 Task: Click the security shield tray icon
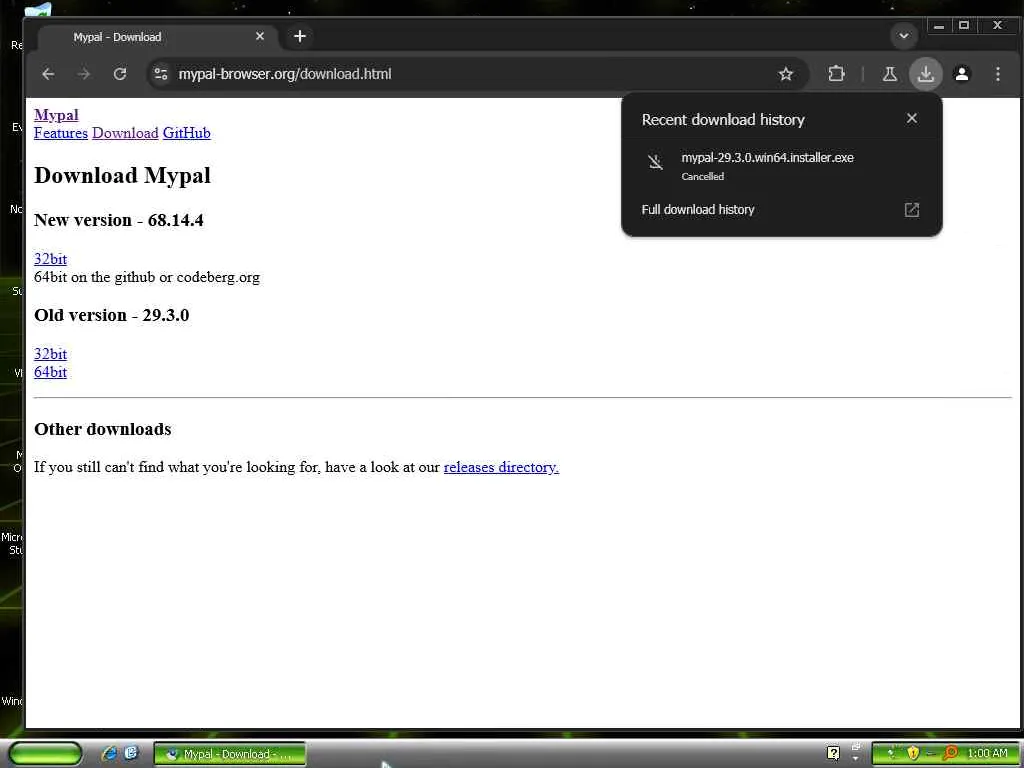tap(912, 754)
